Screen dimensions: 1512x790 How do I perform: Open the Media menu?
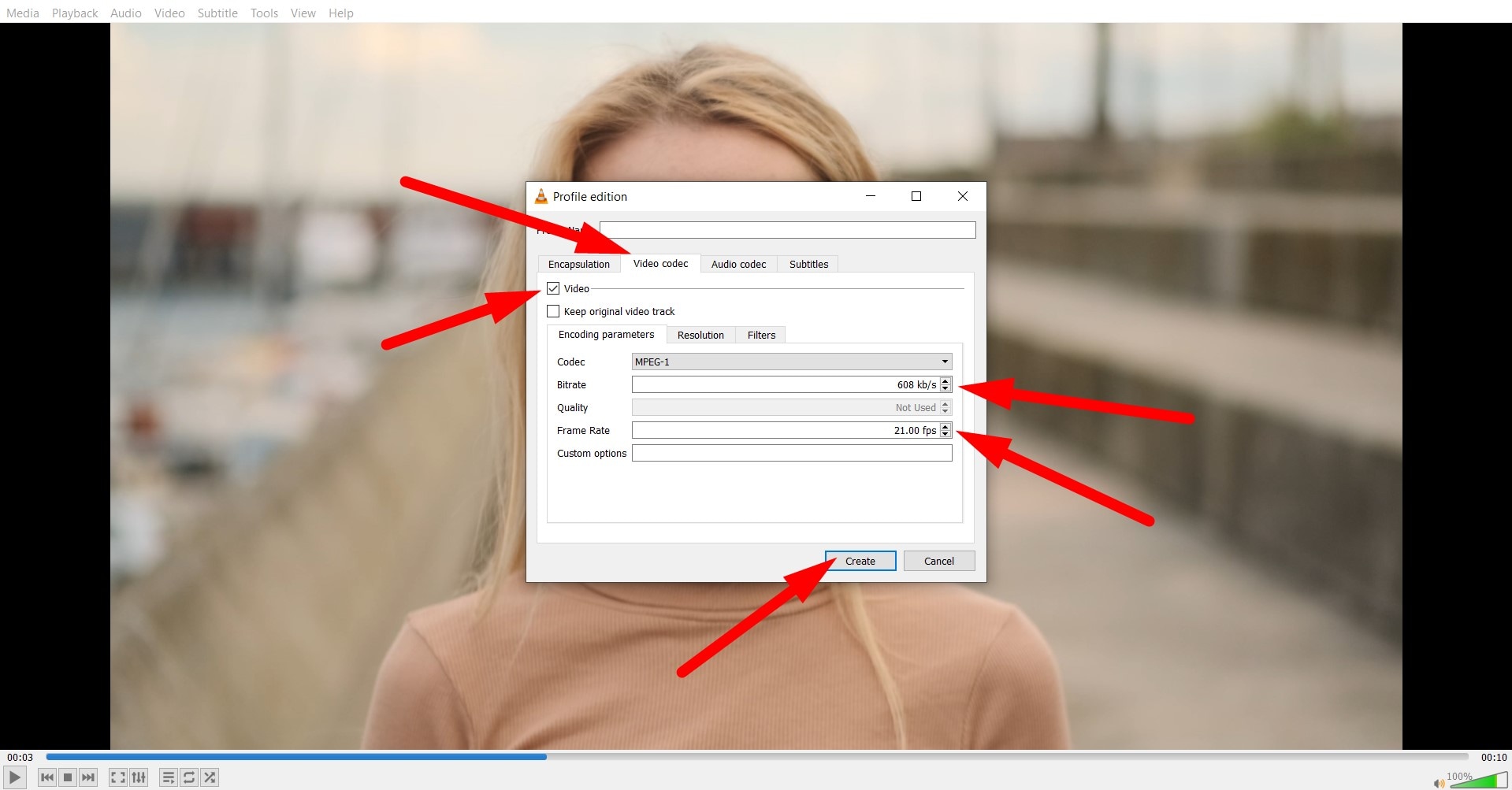pos(23,13)
